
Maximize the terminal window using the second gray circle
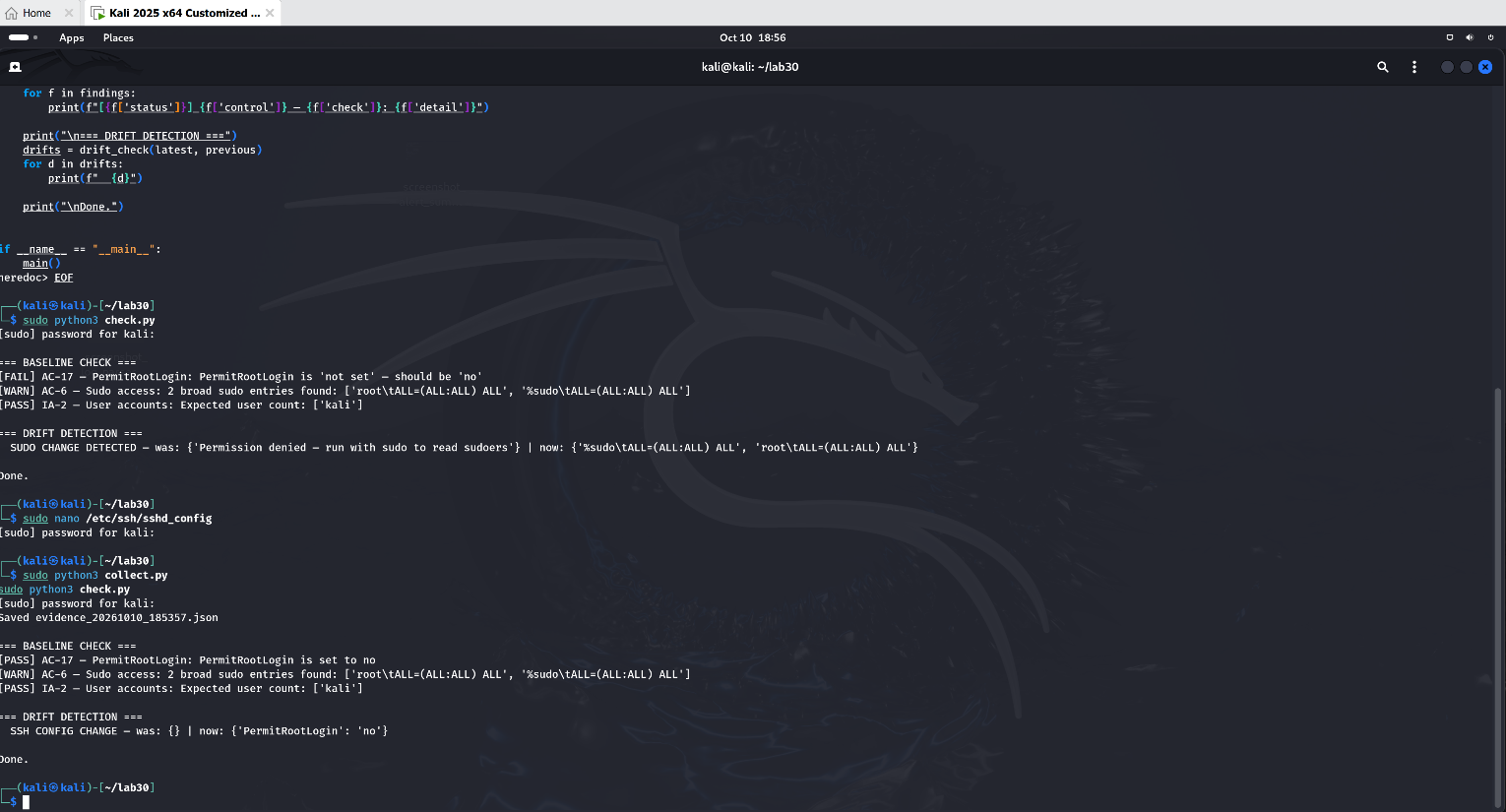coord(1467,67)
